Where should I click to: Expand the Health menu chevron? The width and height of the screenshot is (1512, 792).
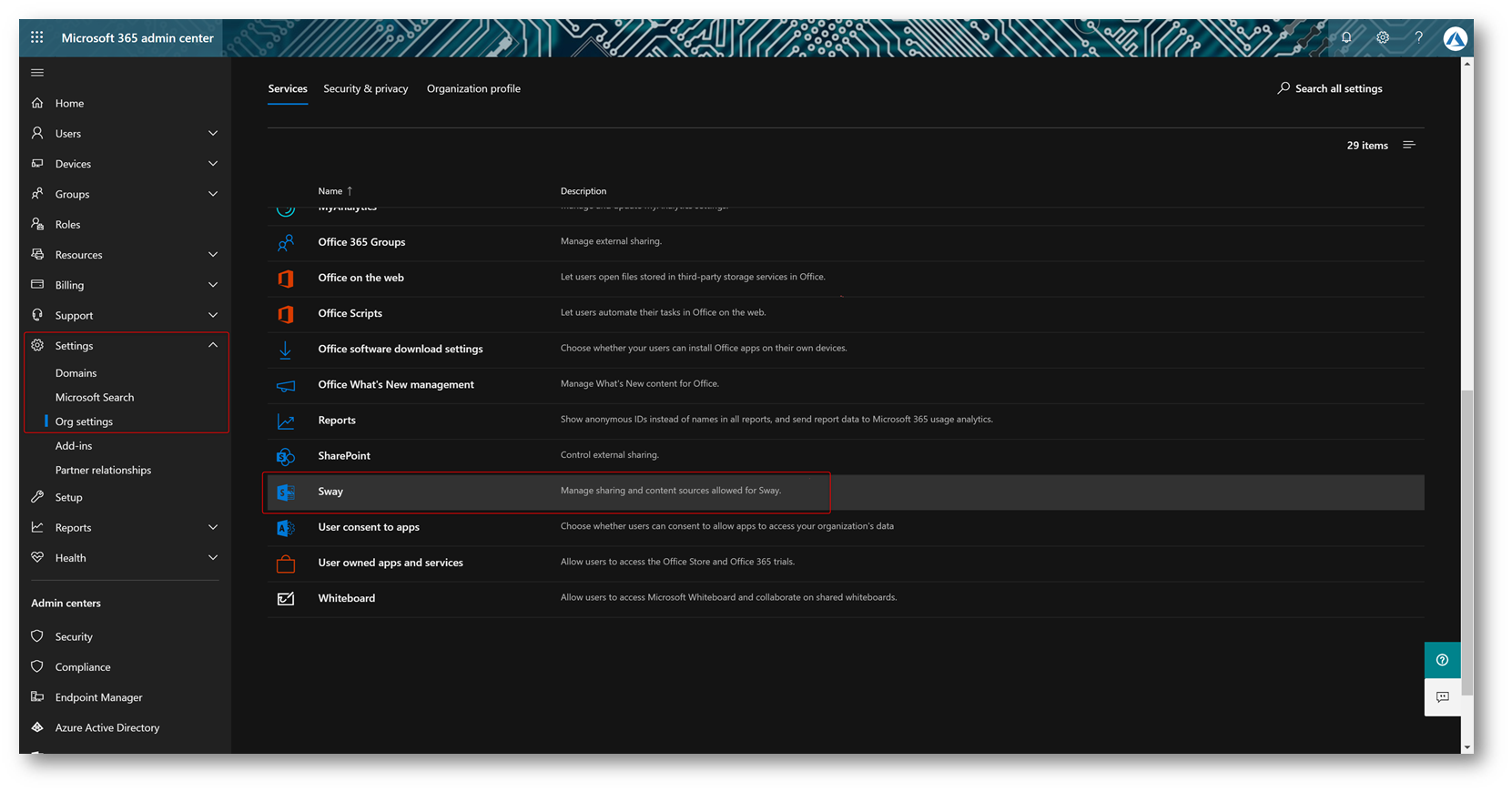click(213, 557)
